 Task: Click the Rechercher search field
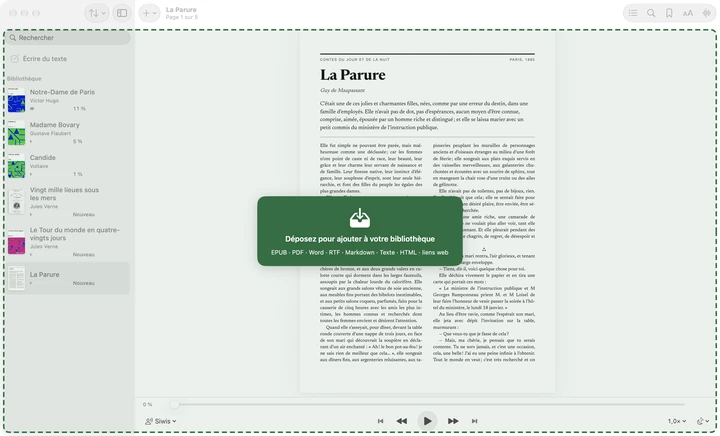pyautogui.click(x=68, y=38)
